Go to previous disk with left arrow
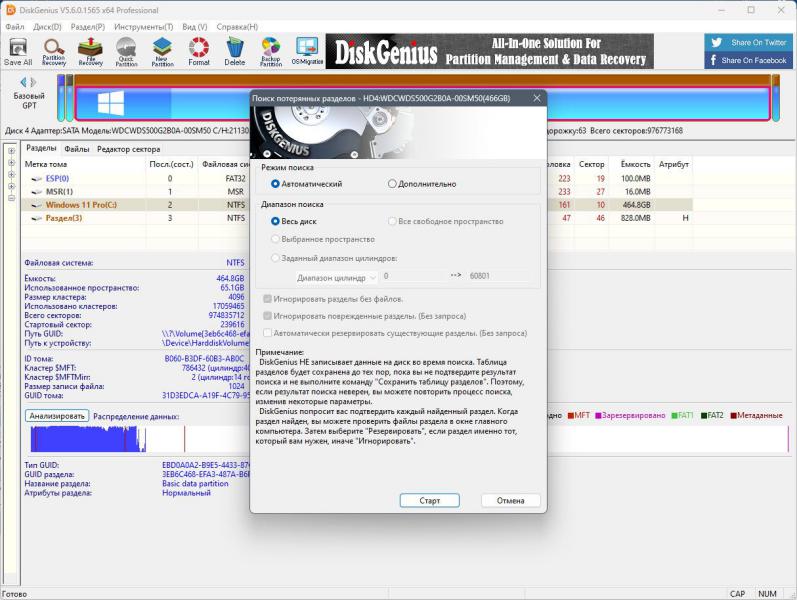This screenshot has width=797, height=600. [x=23, y=82]
